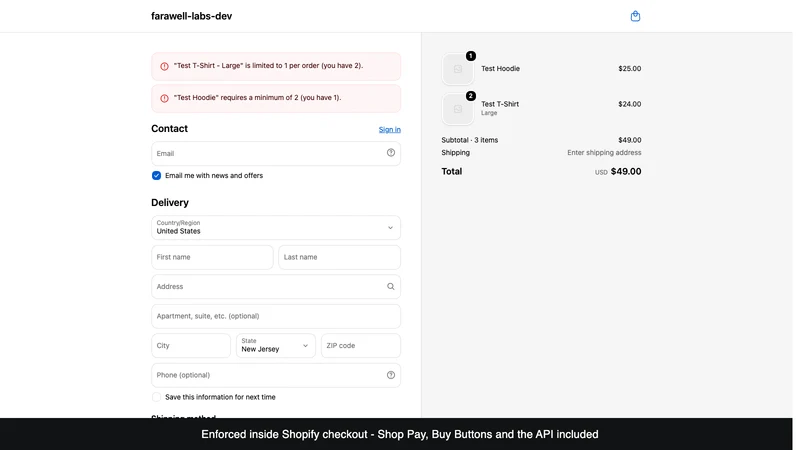The image size is (800, 450).
Task: Click the help icon in Email field
Action: coord(391,153)
